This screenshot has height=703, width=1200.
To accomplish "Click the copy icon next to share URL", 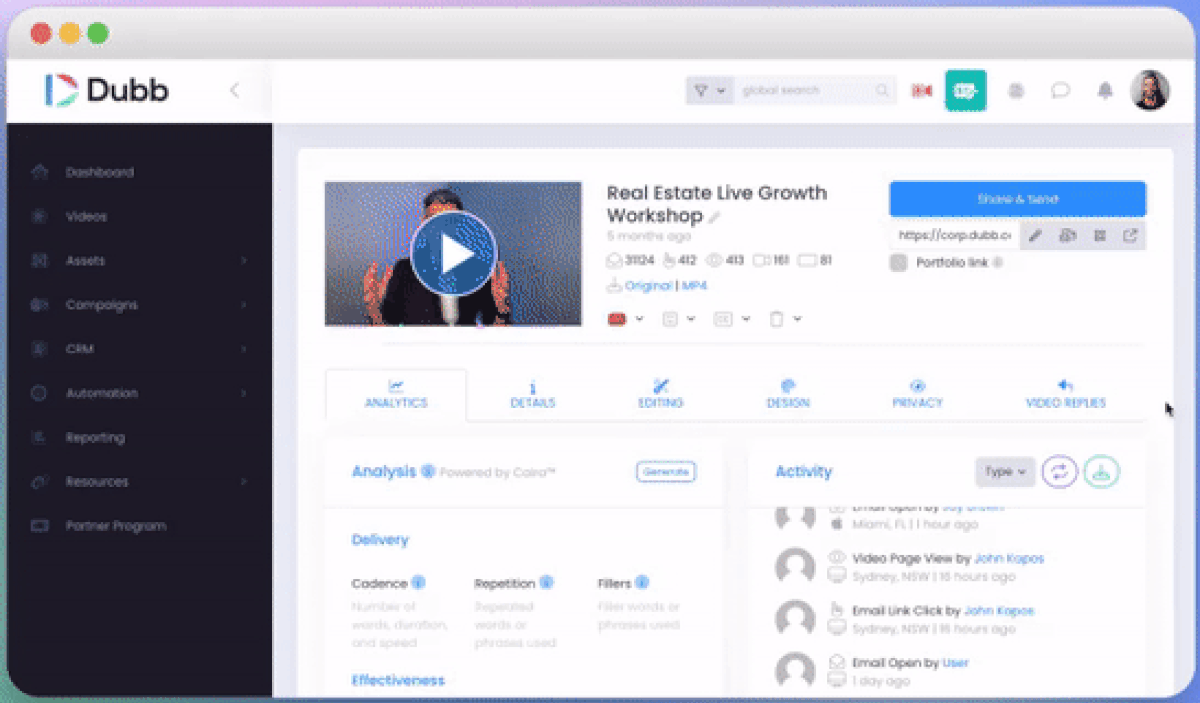I will (x=1067, y=236).
